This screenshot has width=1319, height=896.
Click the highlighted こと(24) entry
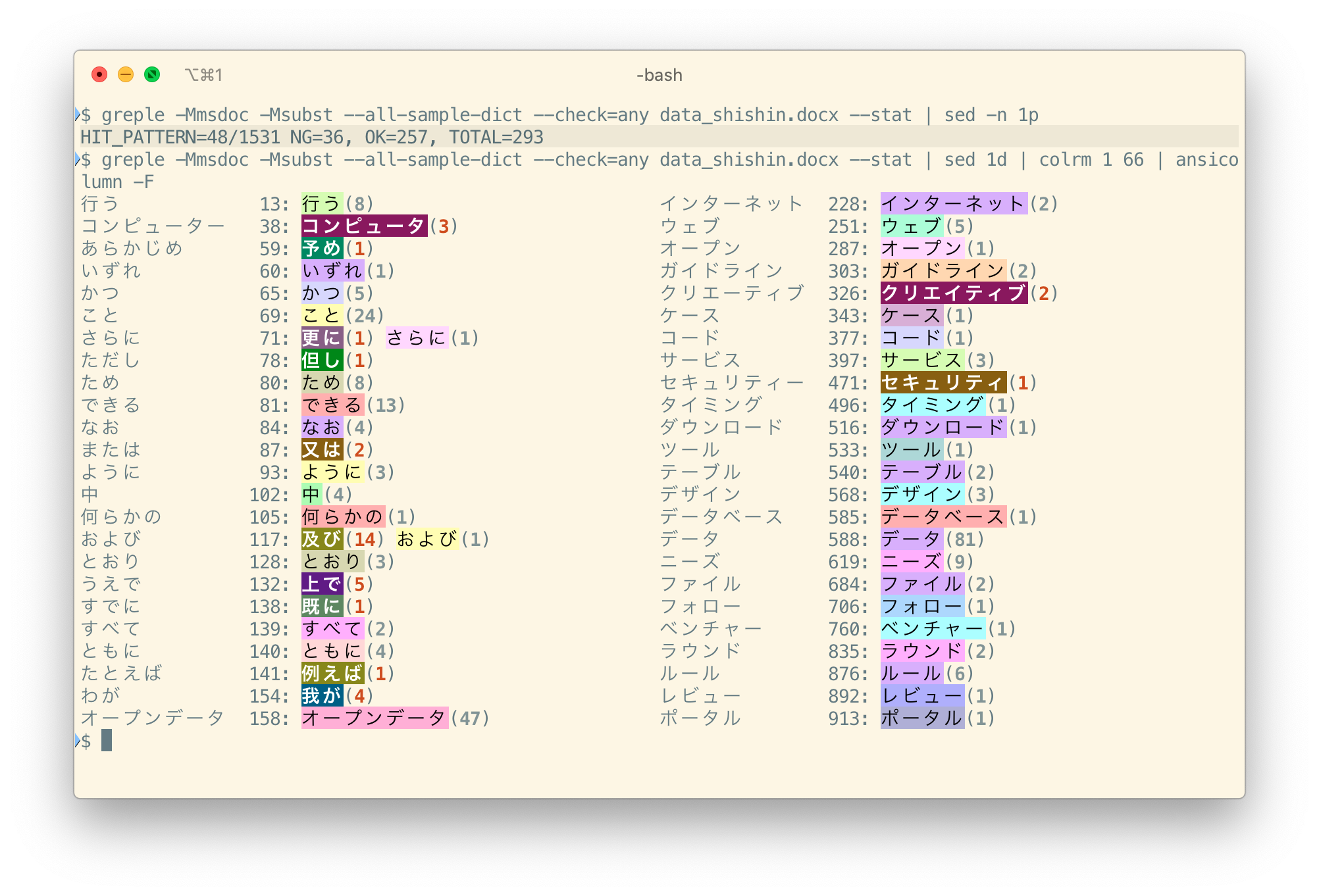click(322, 316)
